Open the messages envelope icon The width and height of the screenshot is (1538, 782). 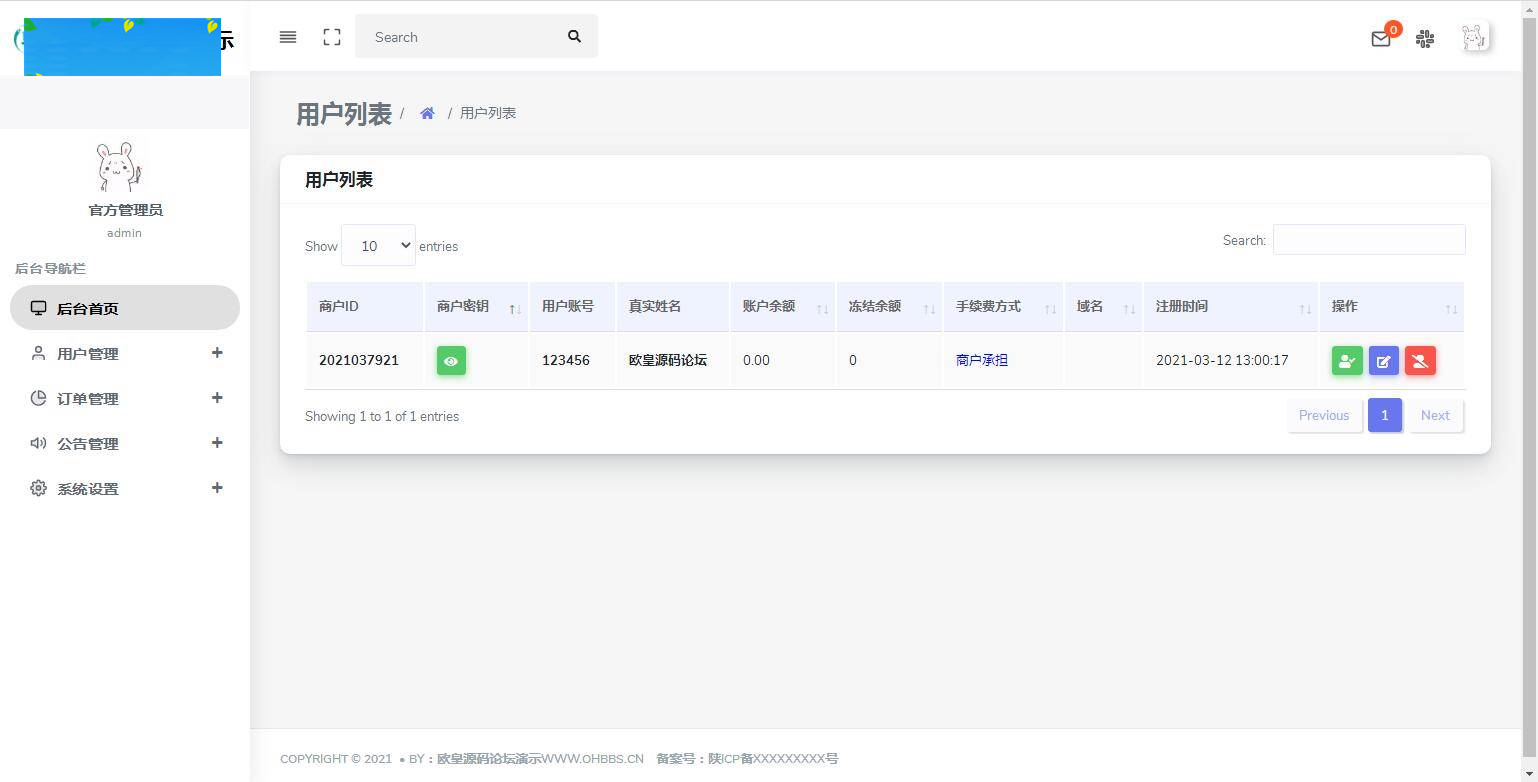(x=1381, y=39)
